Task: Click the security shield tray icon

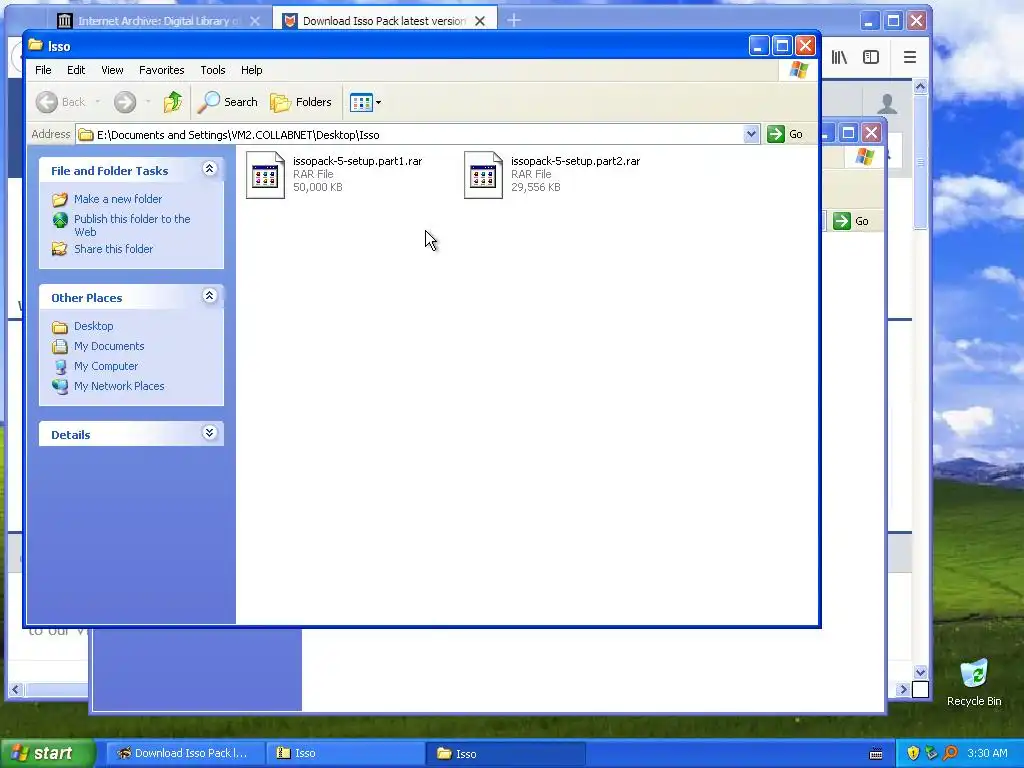Action: pyautogui.click(x=913, y=754)
